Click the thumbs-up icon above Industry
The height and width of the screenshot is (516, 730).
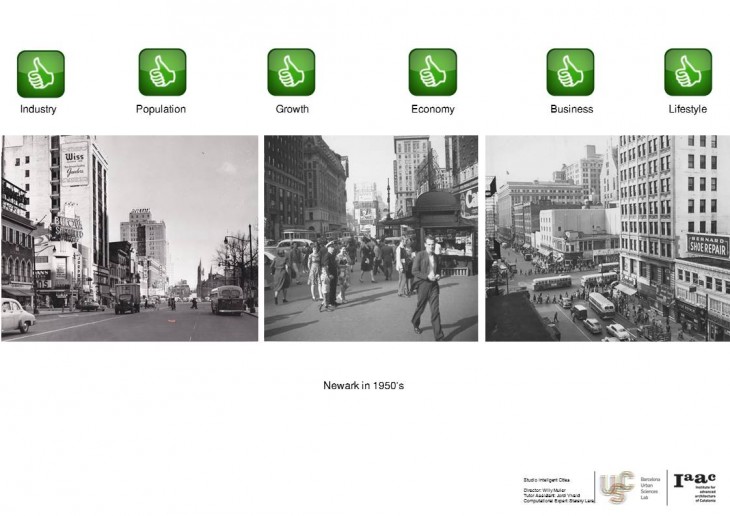[x=40, y=73]
